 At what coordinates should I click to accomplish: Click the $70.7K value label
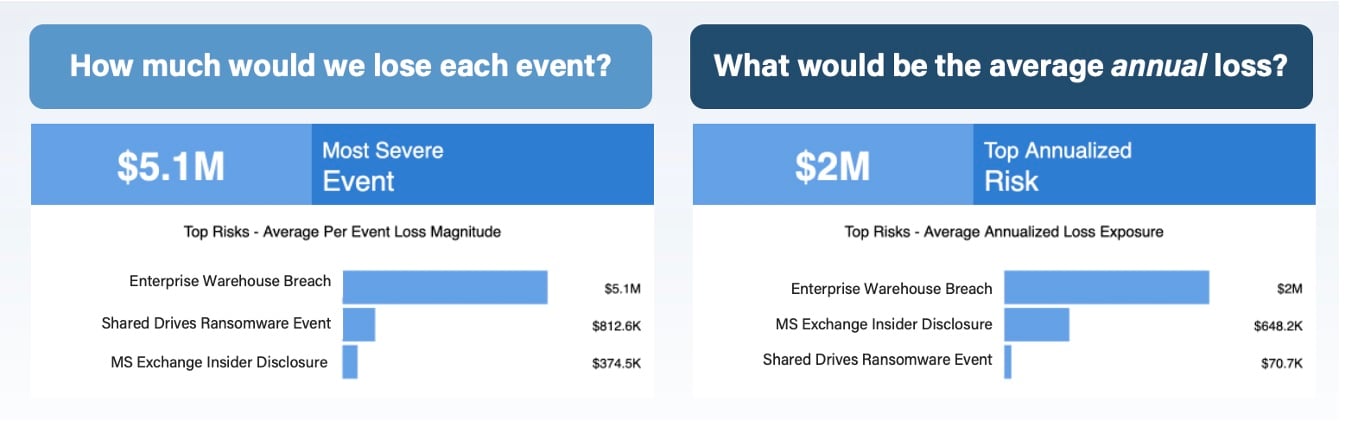tap(1282, 363)
